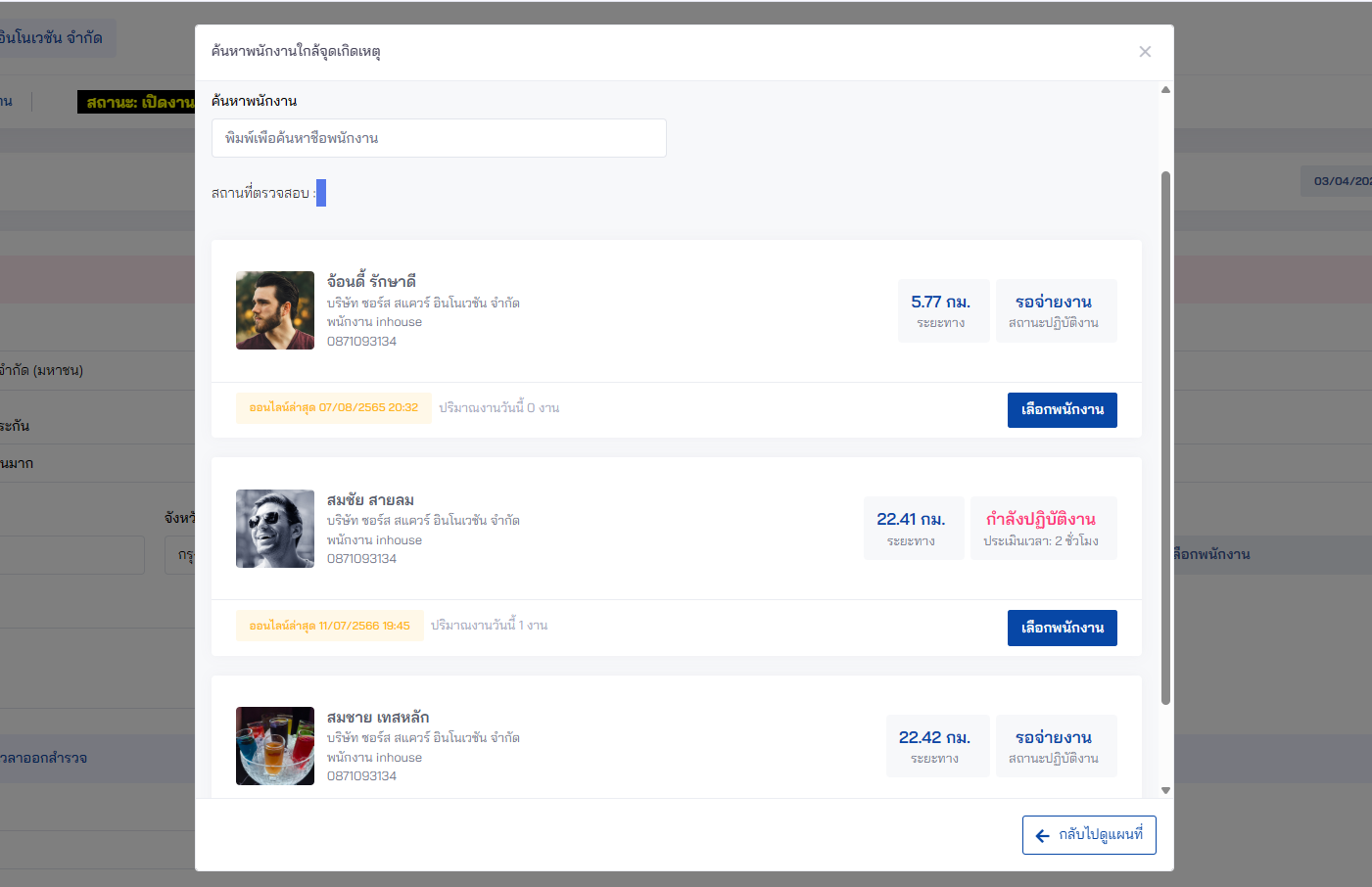Image resolution: width=1372 pixels, height=887 pixels.
Task: Click the 22.41 กม. distance box
Action: [x=913, y=529]
